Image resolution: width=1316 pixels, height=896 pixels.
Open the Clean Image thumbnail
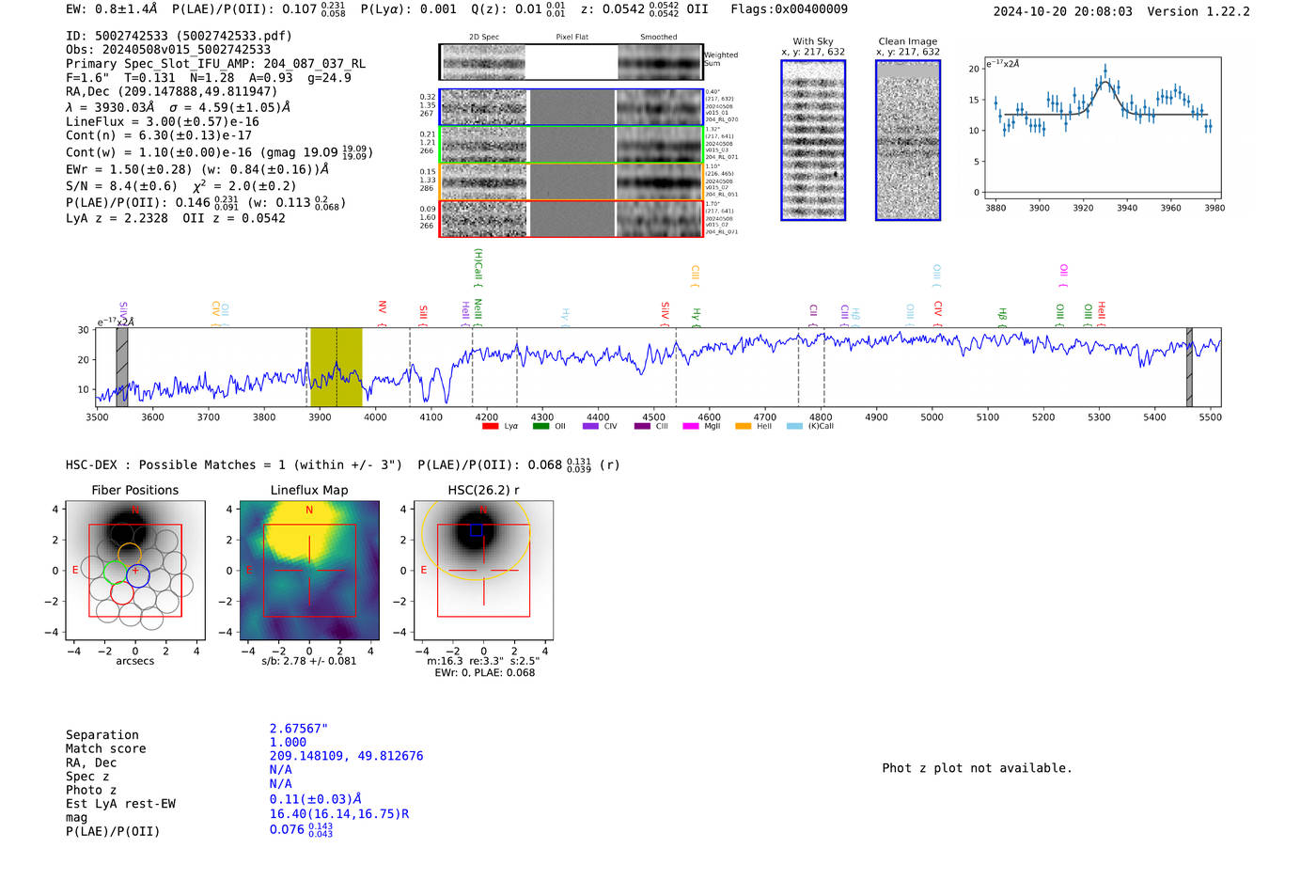[908, 140]
